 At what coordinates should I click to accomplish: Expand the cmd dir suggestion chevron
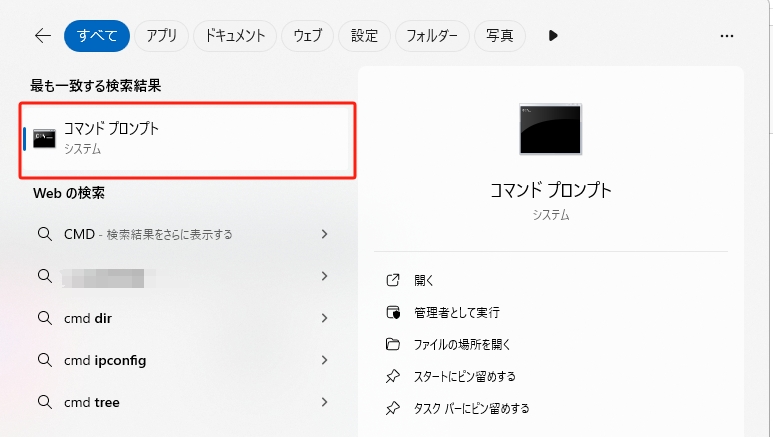click(324, 318)
